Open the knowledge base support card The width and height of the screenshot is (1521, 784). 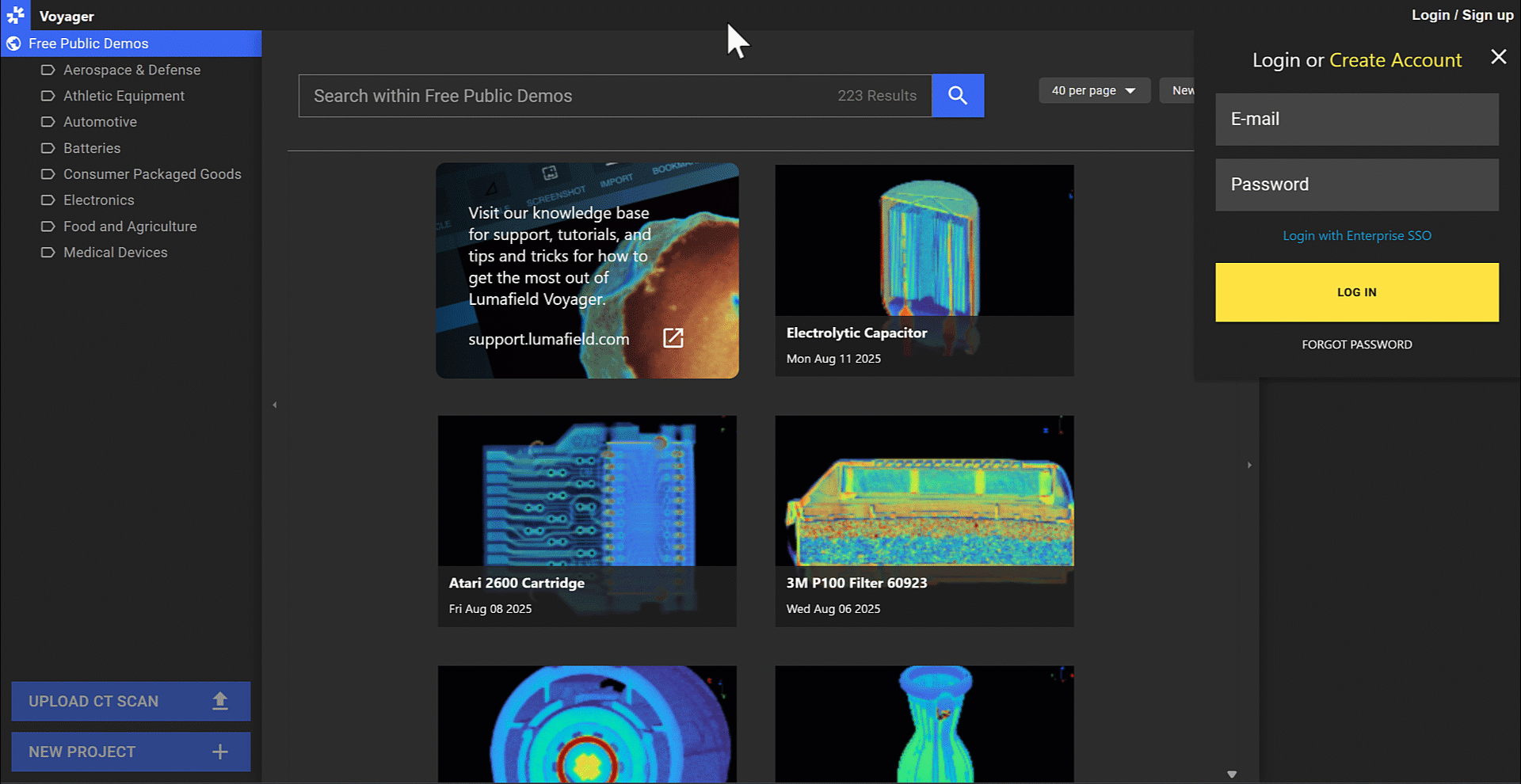pos(587,271)
